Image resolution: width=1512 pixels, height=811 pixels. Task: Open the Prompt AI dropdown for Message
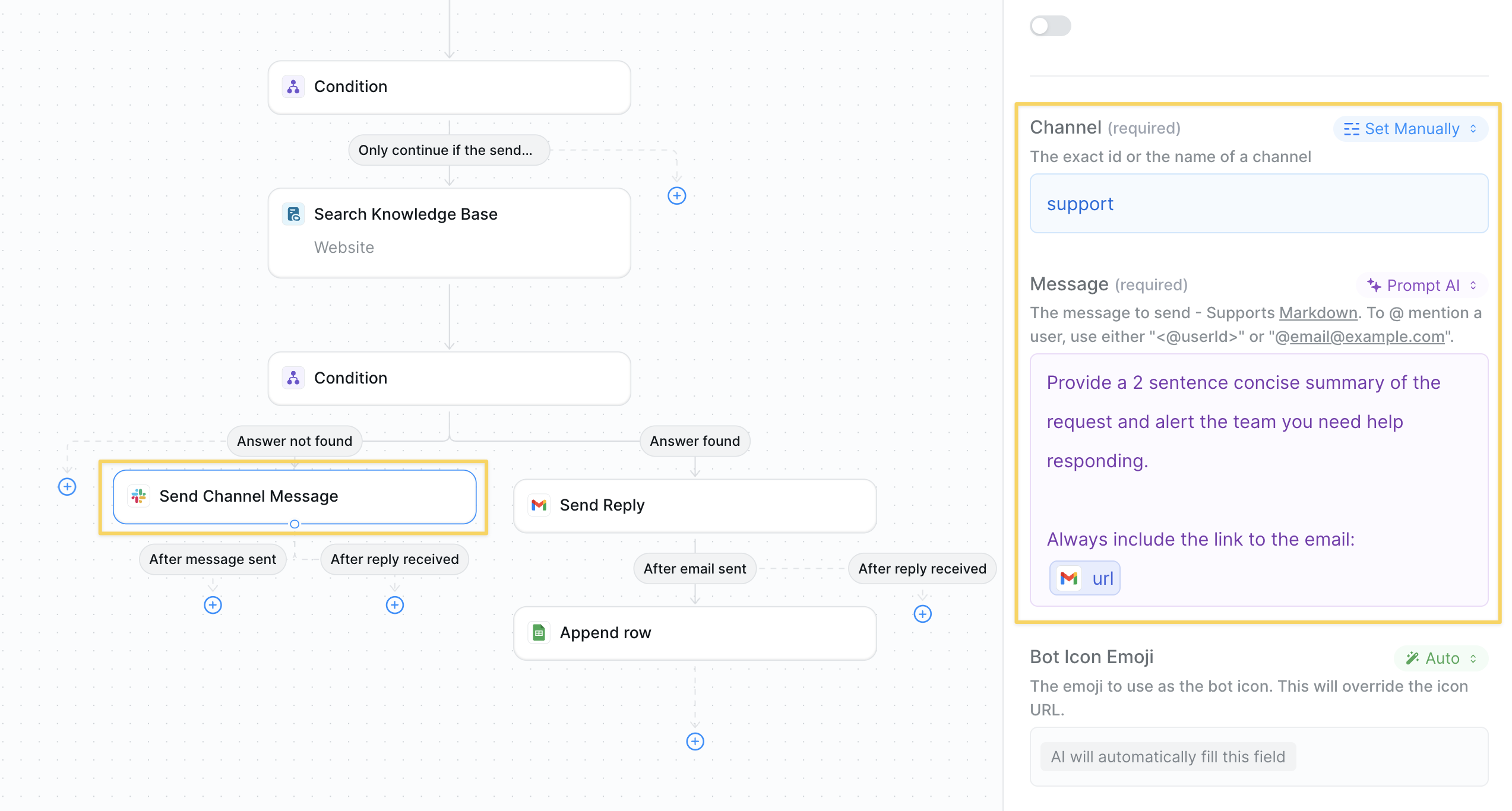click(1421, 286)
